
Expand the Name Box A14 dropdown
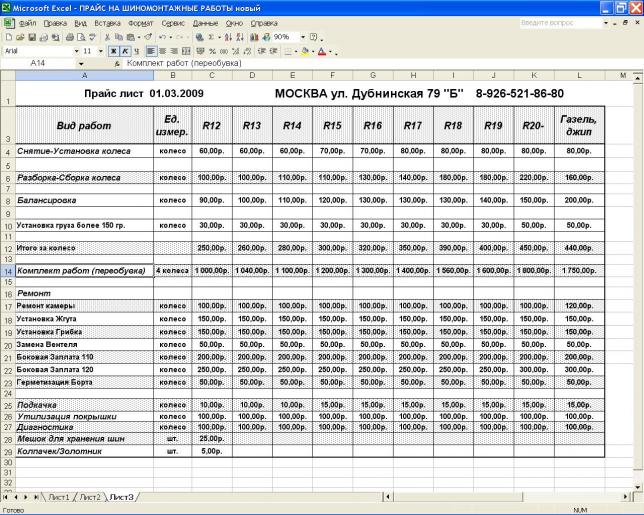click(81, 64)
